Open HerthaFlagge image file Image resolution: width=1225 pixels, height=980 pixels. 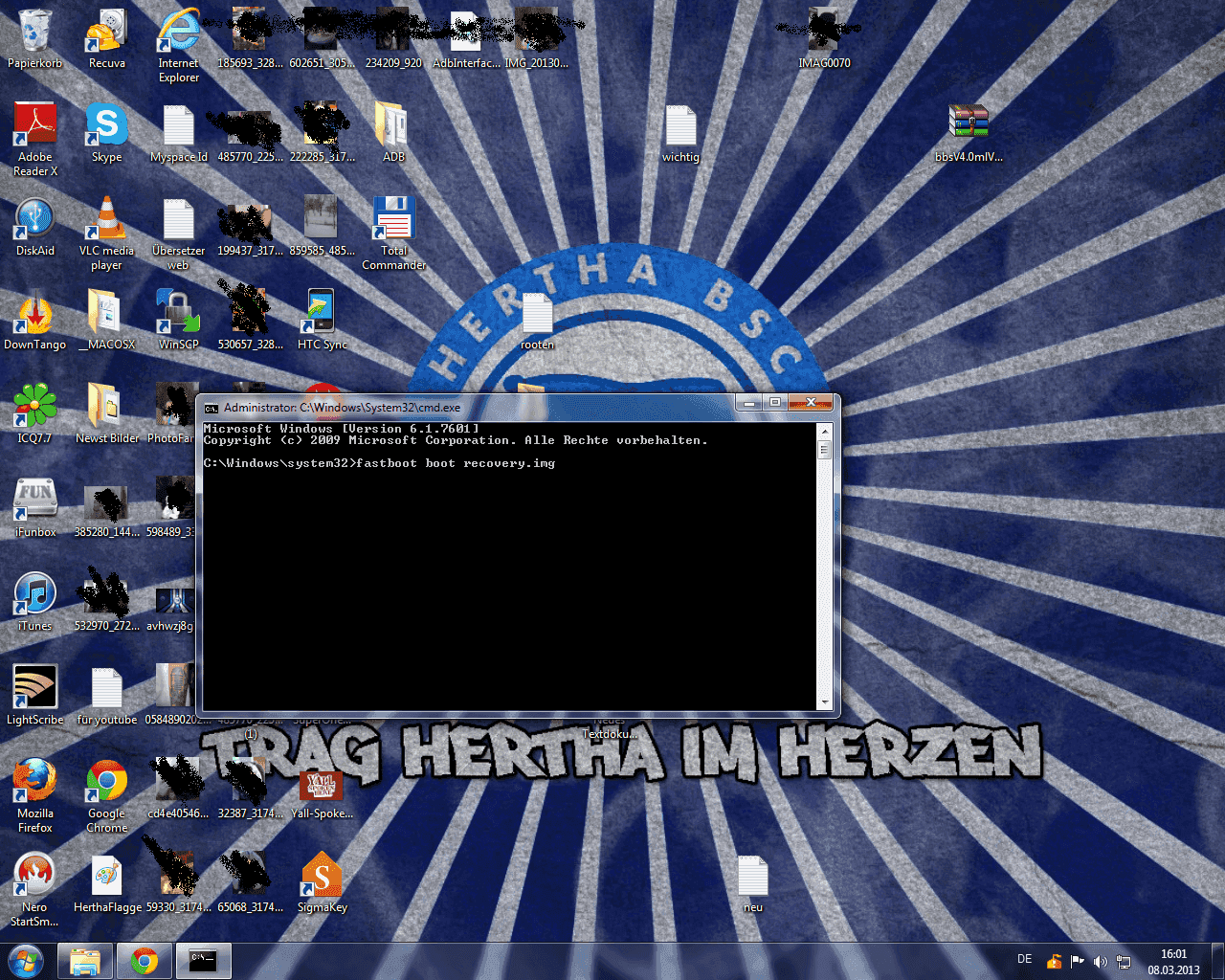[x=106, y=883]
